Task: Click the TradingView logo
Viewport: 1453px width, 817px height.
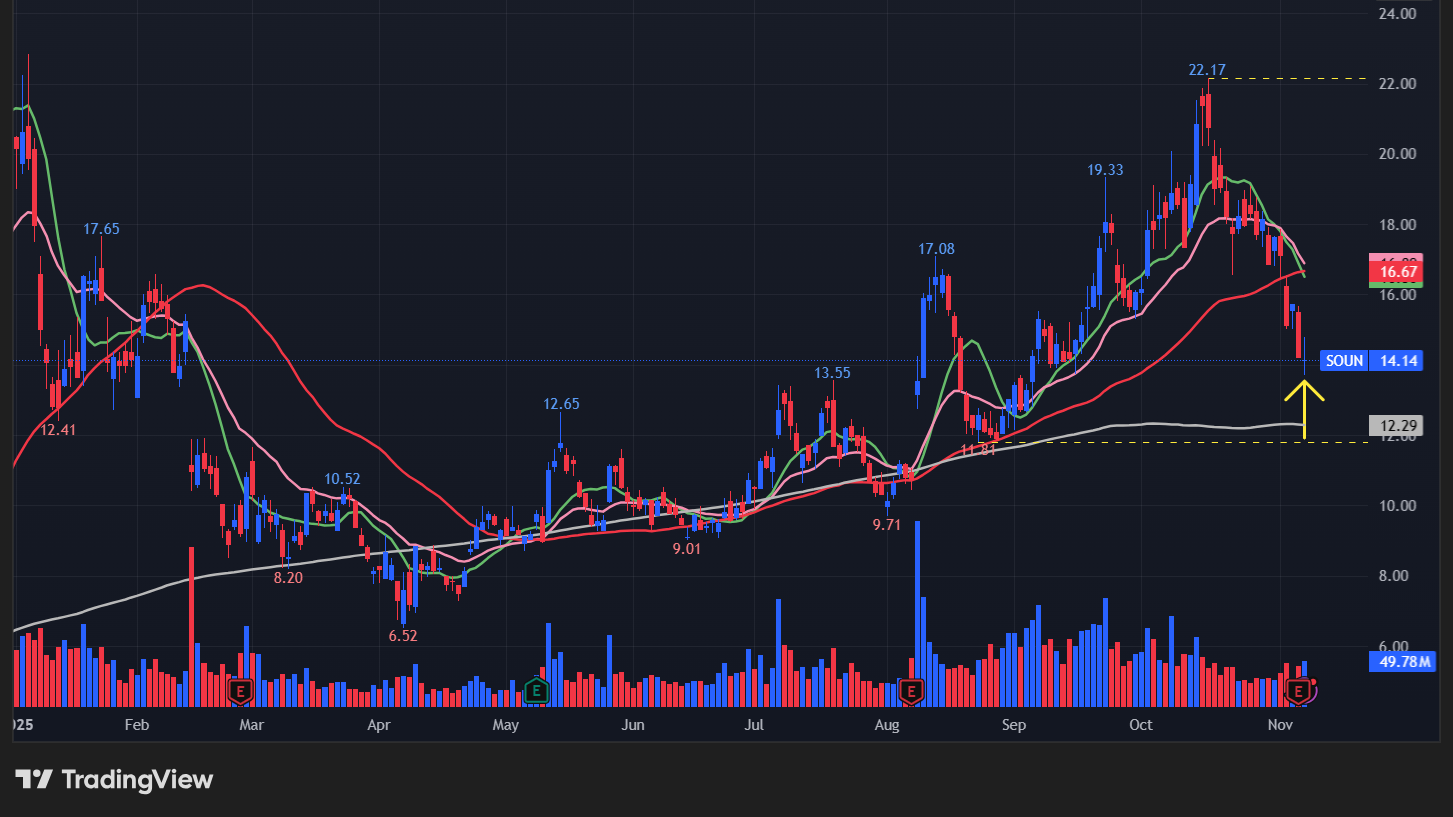Action: click(x=114, y=780)
